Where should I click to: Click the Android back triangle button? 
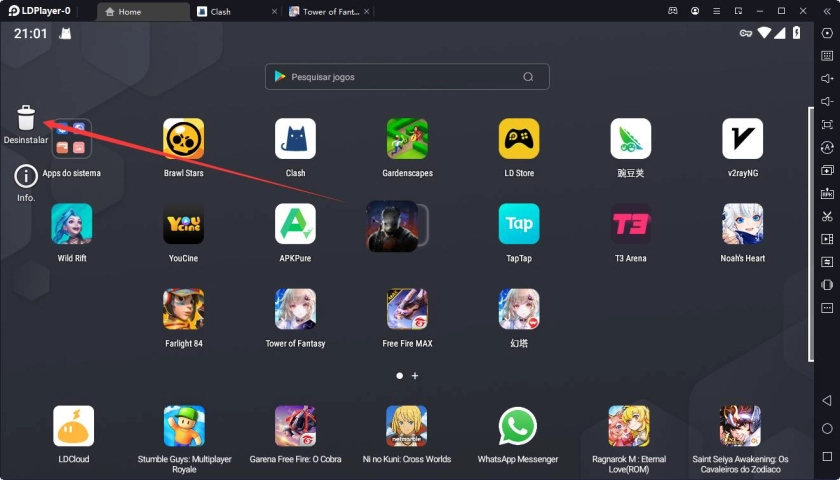pos(827,401)
